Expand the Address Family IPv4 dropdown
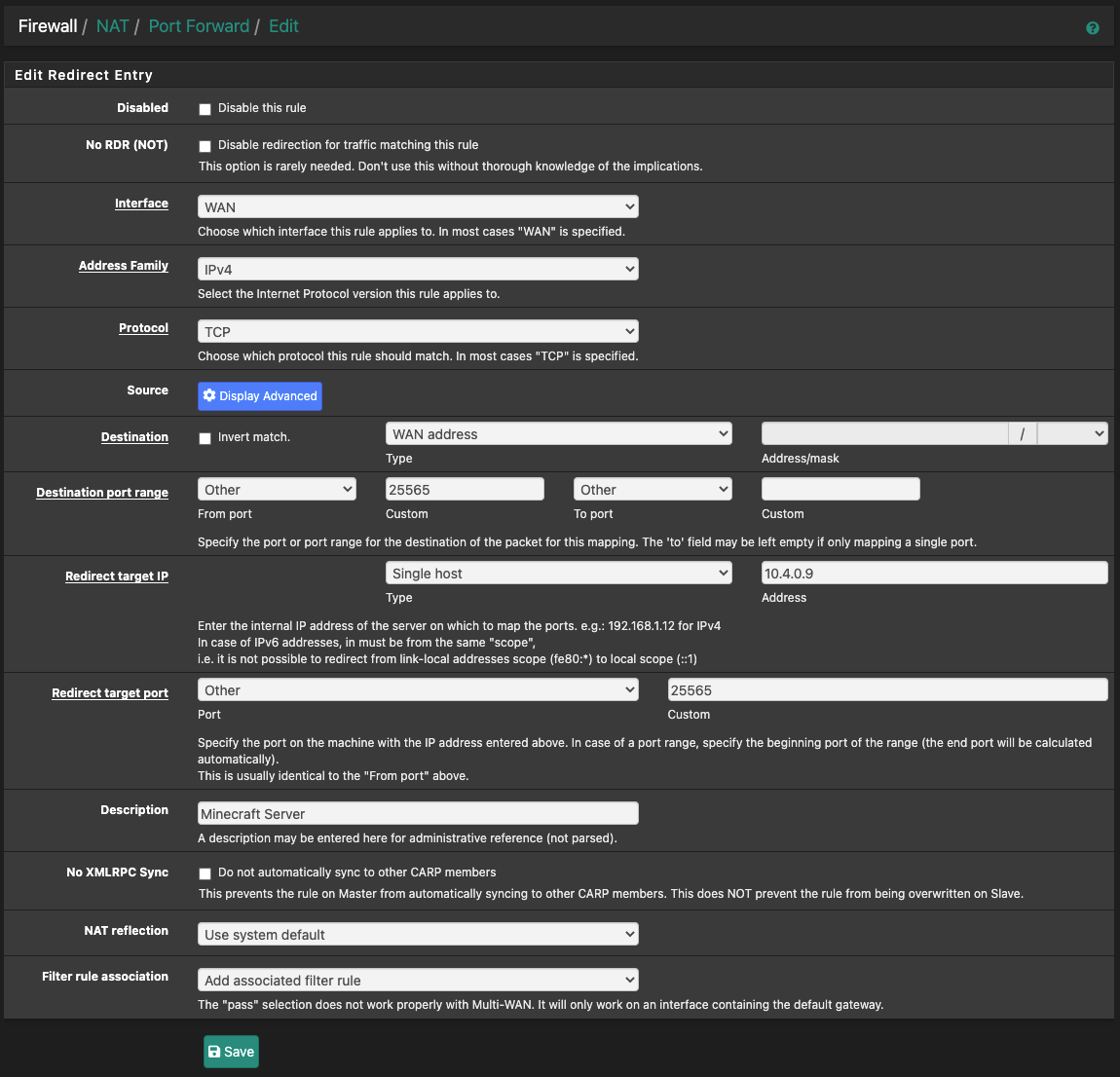Screen dimensions: 1120x1077 pyautogui.click(x=418, y=269)
